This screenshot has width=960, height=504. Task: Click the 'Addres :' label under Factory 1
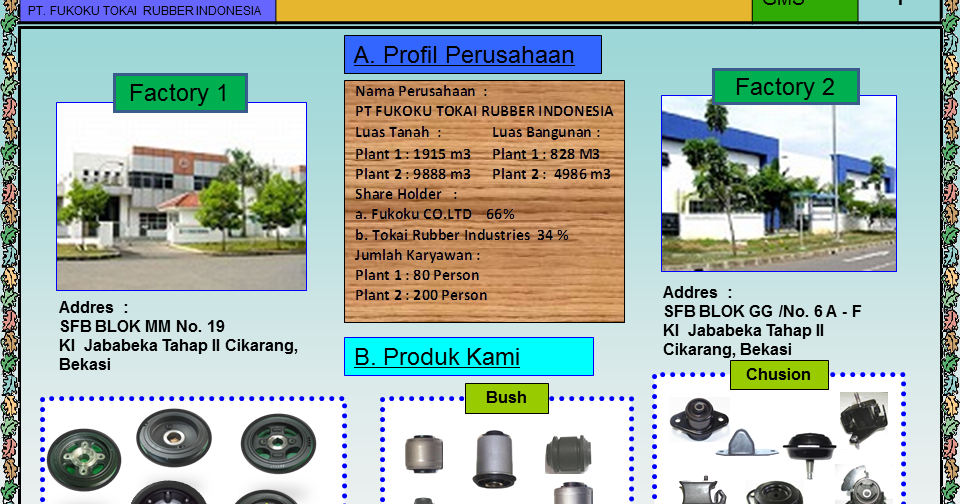tap(94, 307)
